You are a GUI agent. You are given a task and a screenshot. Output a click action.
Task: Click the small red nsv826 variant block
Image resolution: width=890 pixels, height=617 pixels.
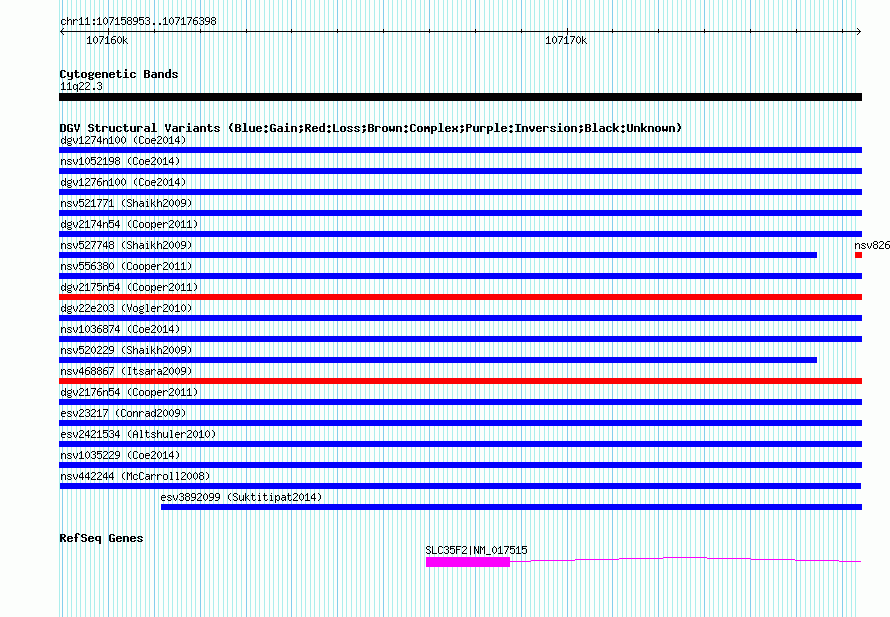tap(858, 255)
